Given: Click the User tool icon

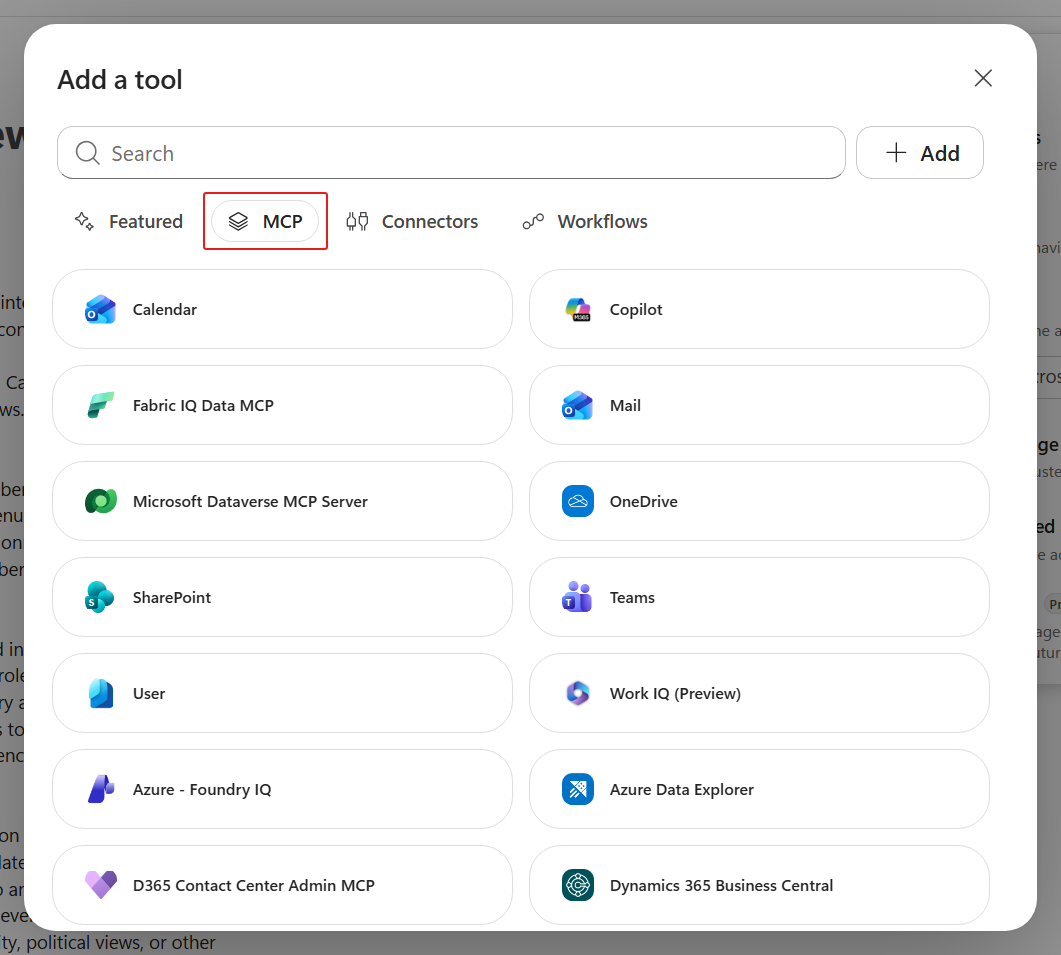Looking at the screenshot, I should (x=100, y=694).
